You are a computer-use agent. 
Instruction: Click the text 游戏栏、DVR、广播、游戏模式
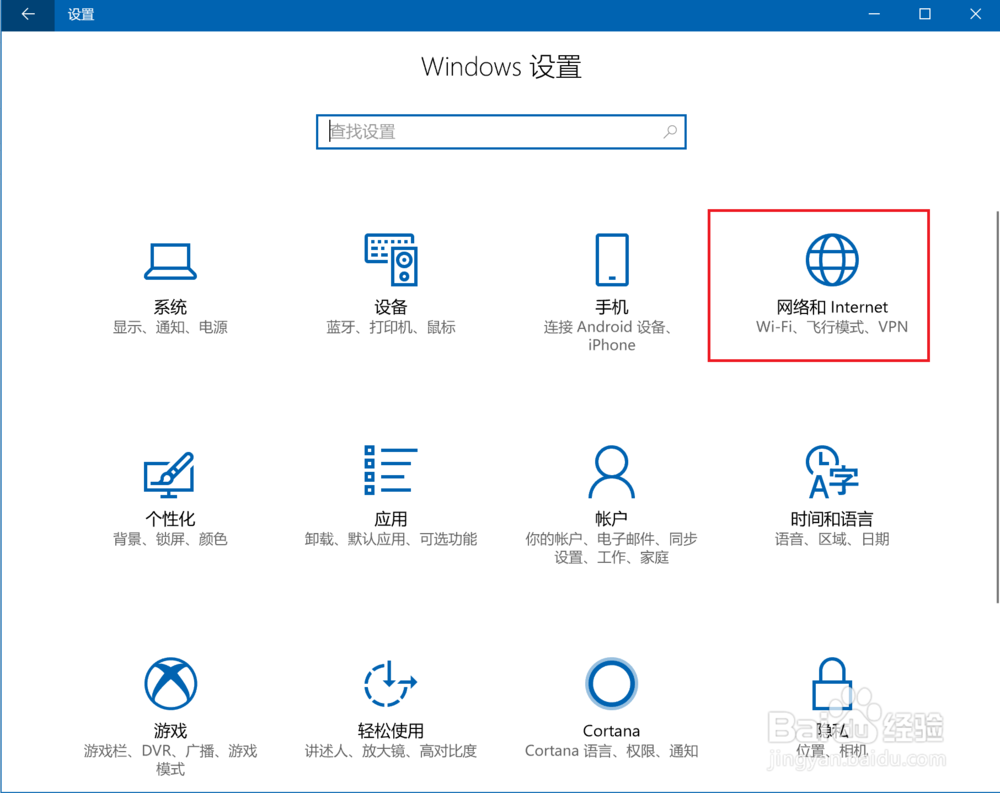pos(170,760)
